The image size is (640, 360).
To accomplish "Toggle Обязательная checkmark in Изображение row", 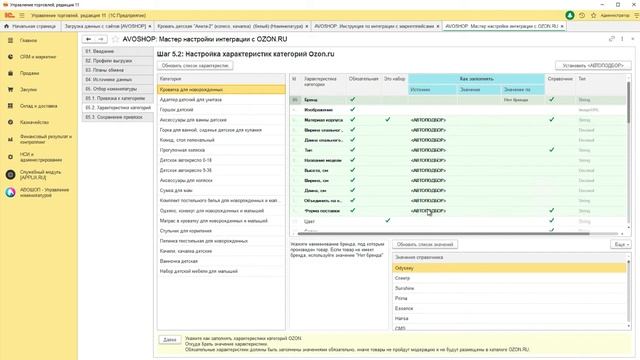I will (x=353, y=109).
